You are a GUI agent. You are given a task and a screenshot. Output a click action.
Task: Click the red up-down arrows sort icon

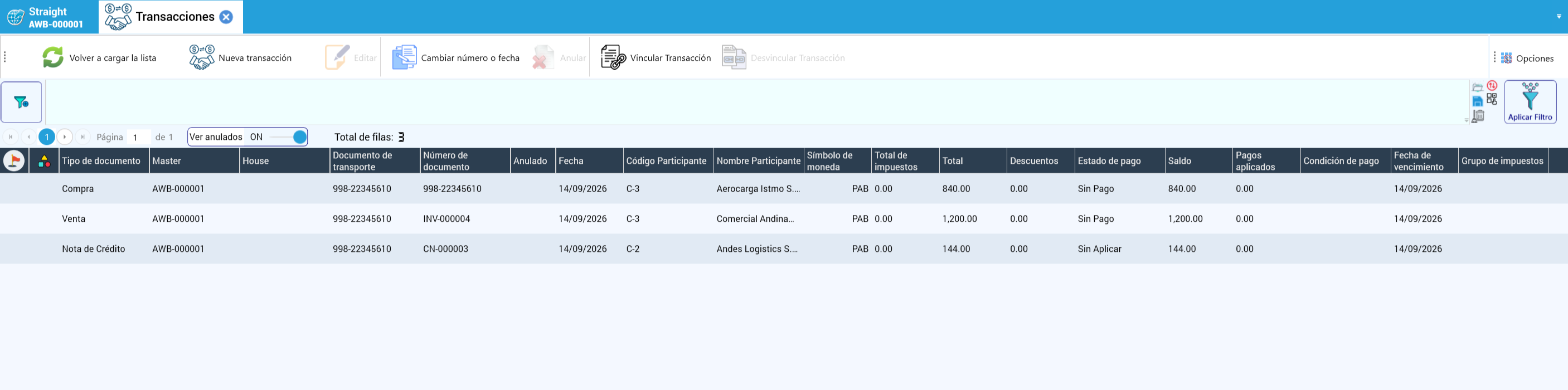[1492, 86]
